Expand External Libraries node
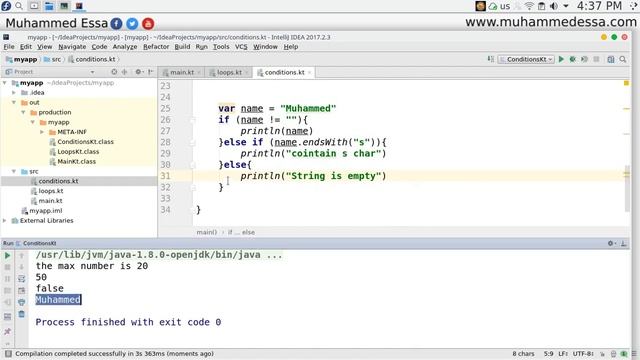 [5, 220]
